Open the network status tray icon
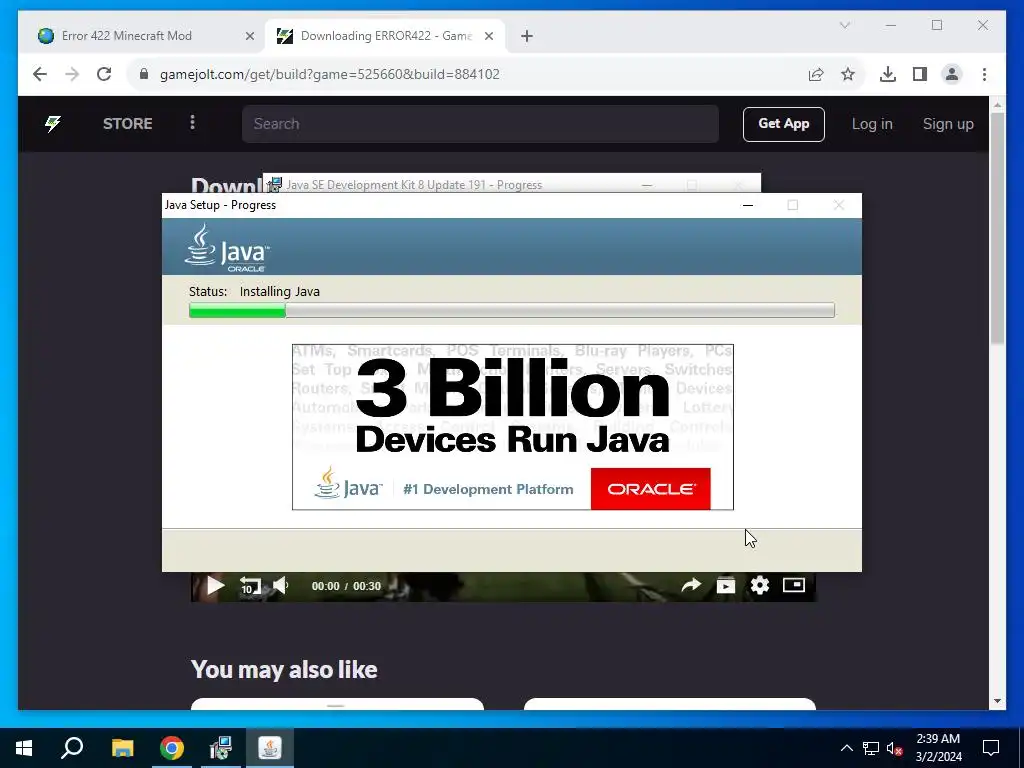Viewport: 1024px width, 768px height. coord(871,748)
